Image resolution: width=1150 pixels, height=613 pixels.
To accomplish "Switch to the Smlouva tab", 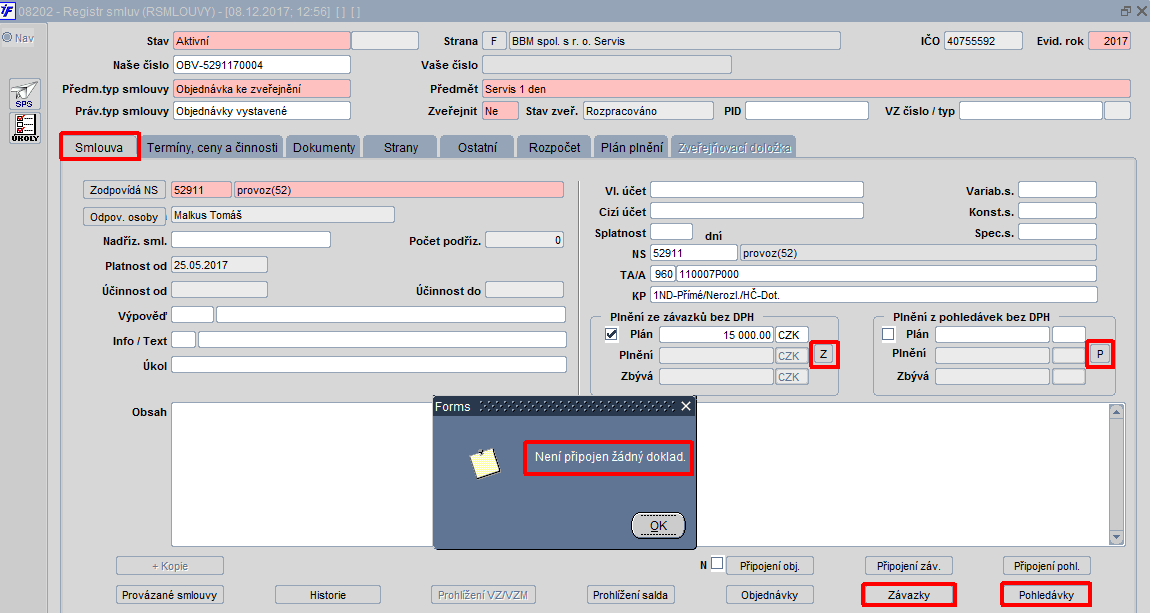I will [99, 147].
